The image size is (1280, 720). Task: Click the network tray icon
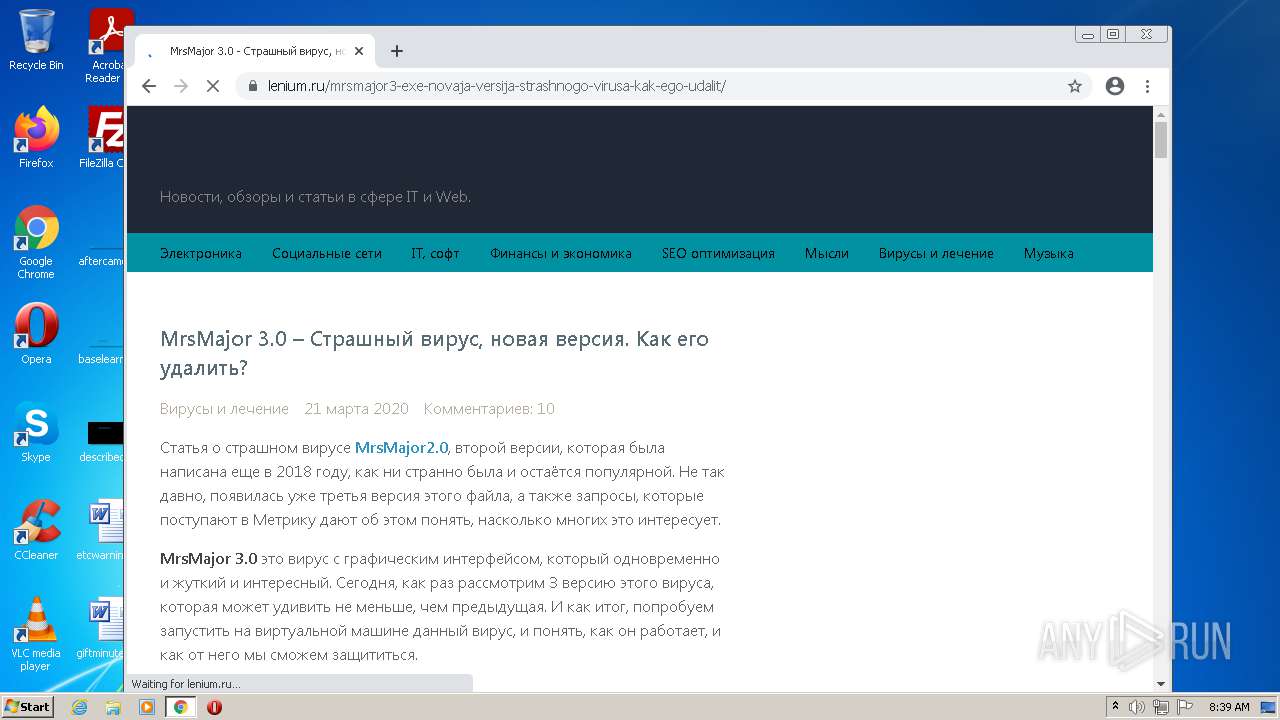tap(1161, 707)
